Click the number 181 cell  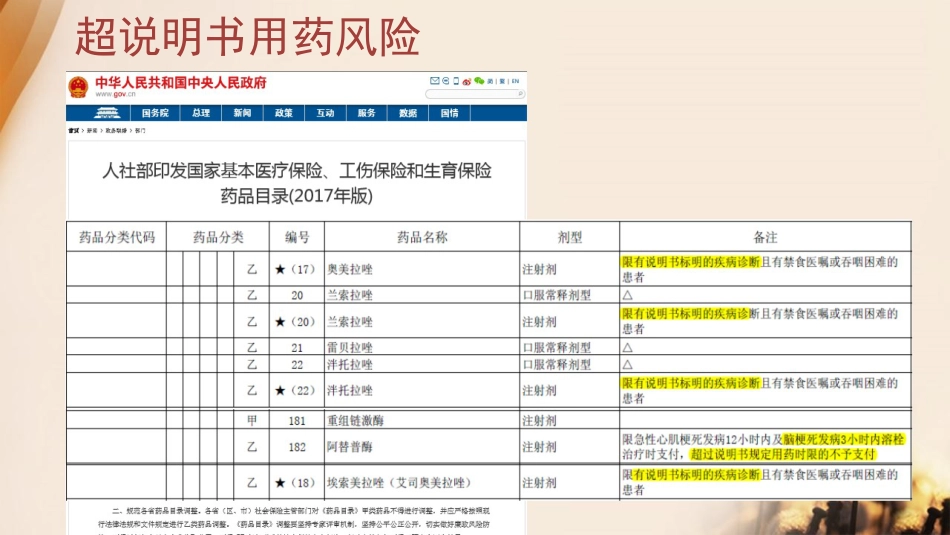[x=297, y=420]
